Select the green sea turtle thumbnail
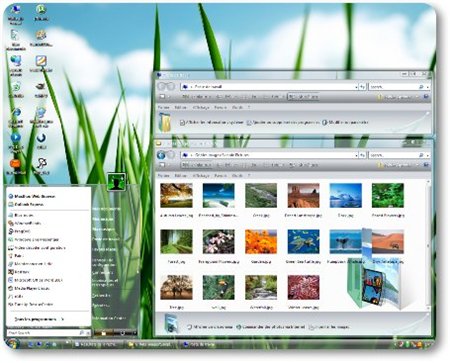This screenshot has width=450, height=363. tap(303, 242)
